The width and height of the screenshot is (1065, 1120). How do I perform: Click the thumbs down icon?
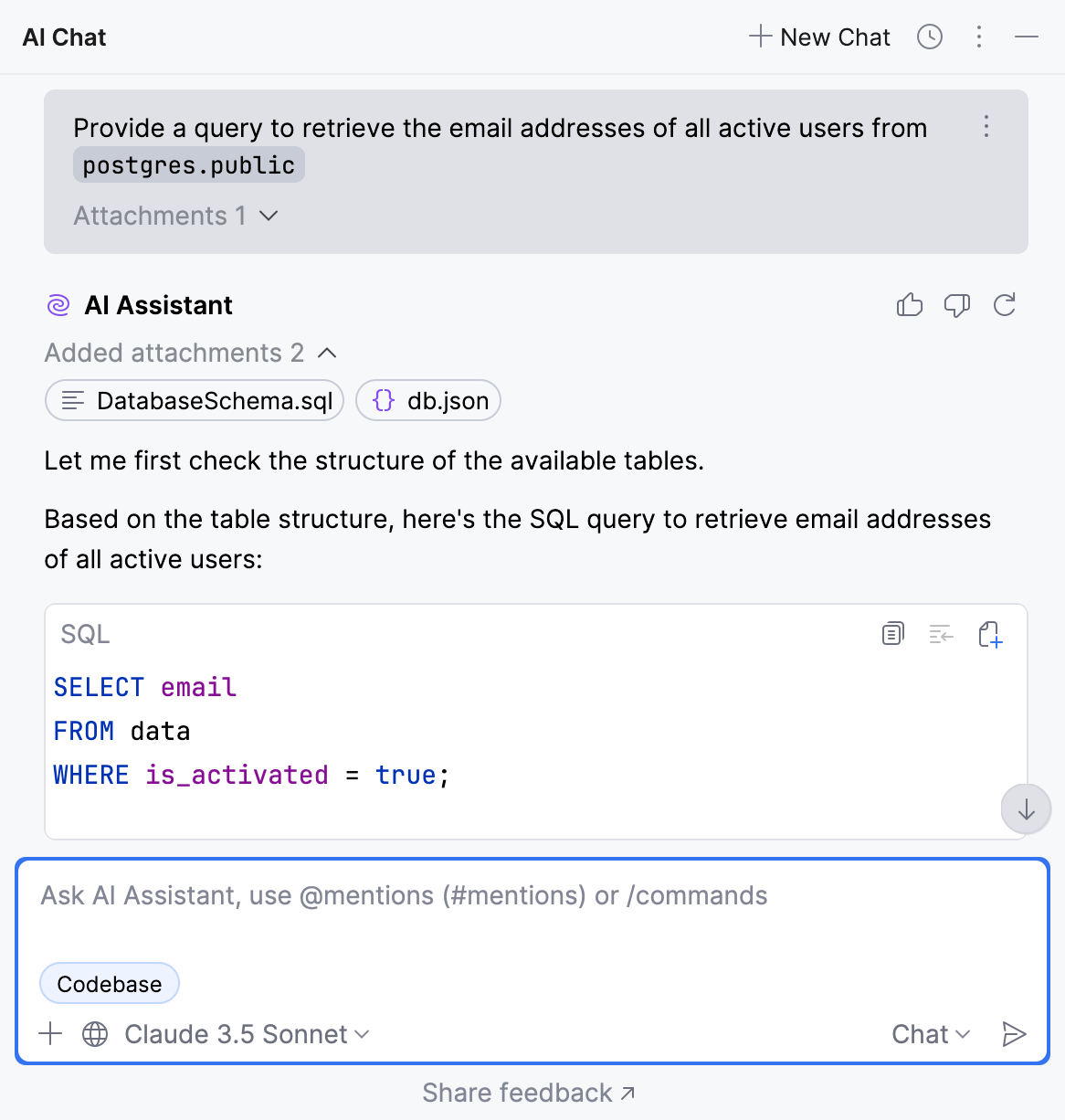pyautogui.click(x=956, y=305)
